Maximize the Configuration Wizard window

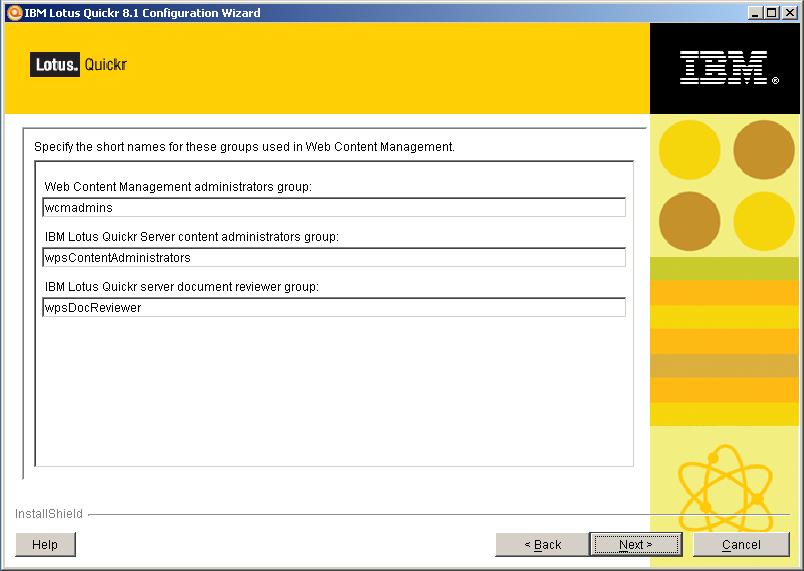click(771, 13)
